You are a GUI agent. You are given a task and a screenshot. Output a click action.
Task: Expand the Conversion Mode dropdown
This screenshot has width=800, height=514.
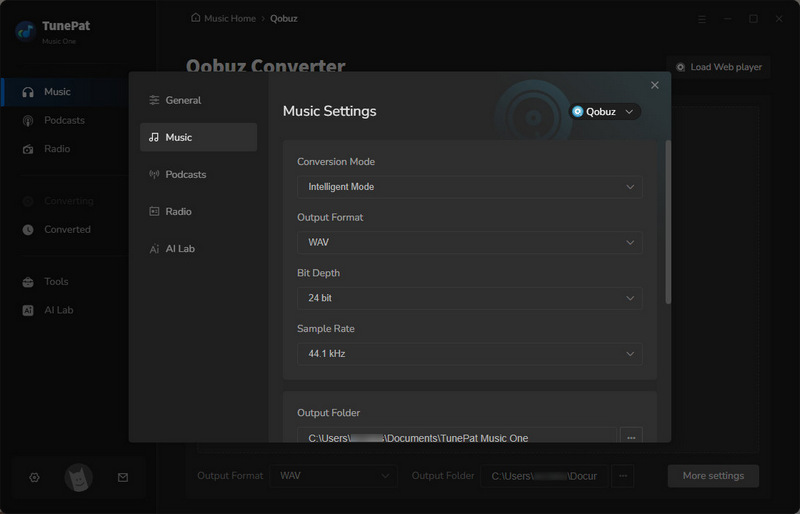(x=469, y=187)
